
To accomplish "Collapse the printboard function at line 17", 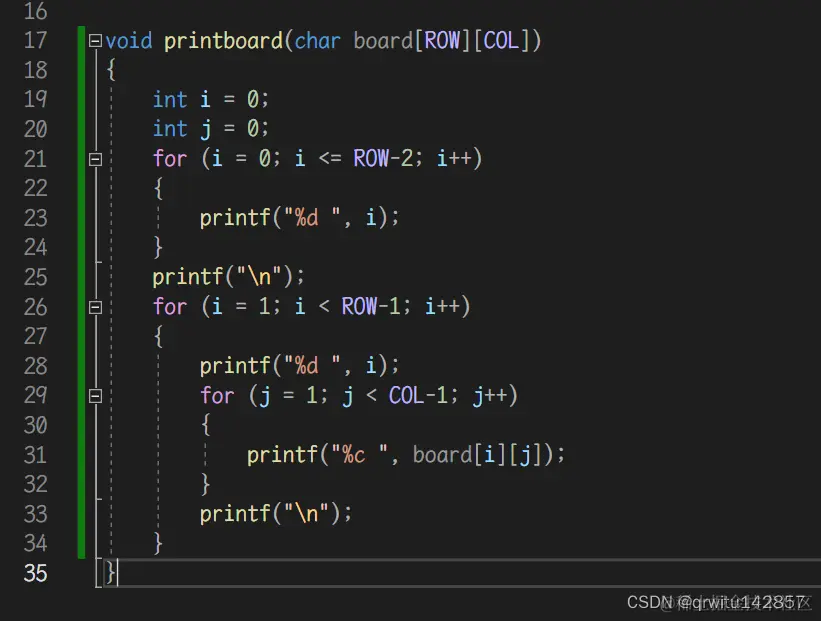I will pyautogui.click(x=95, y=41).
